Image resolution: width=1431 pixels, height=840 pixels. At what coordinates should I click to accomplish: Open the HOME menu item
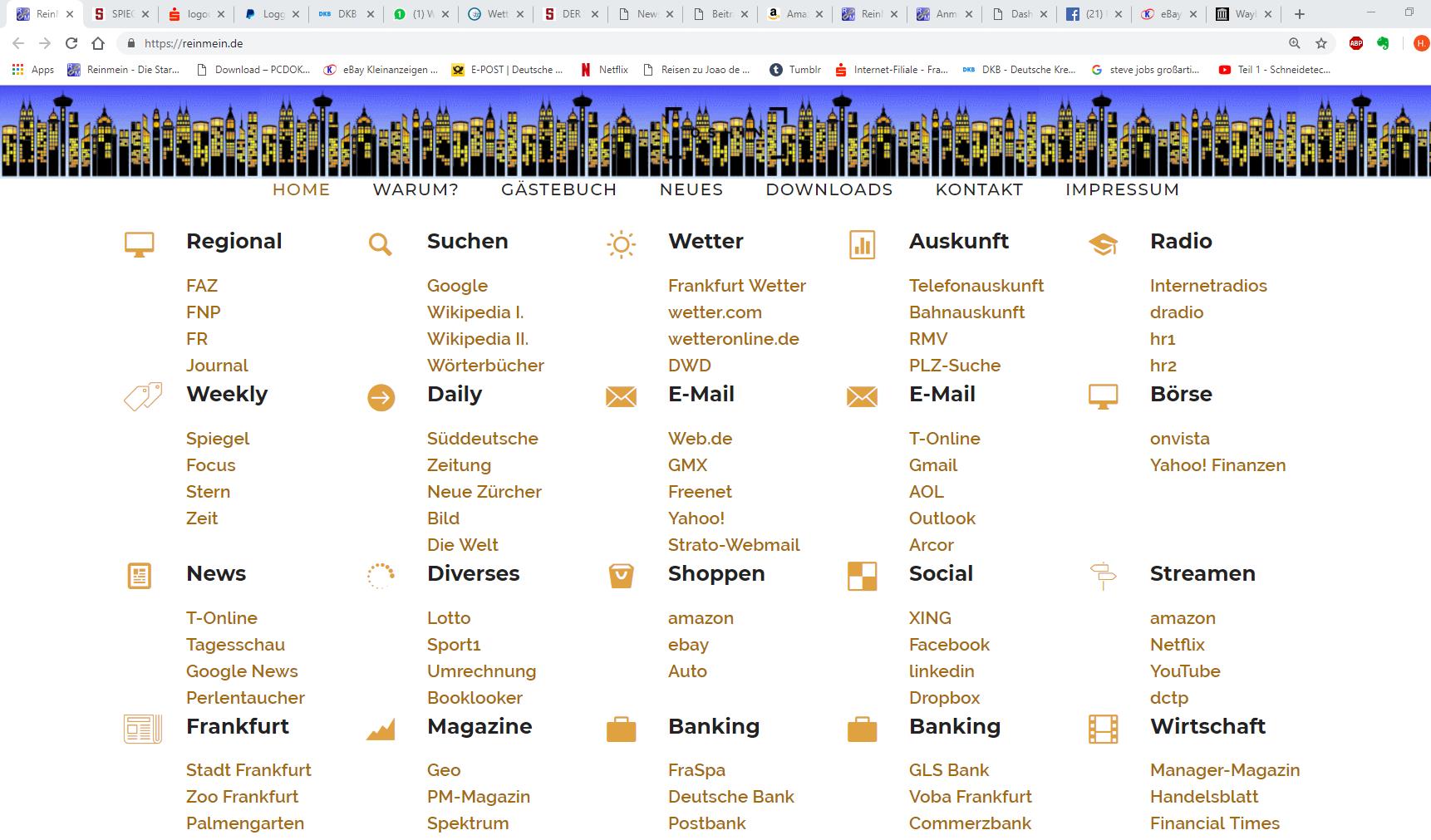[301, 189]
